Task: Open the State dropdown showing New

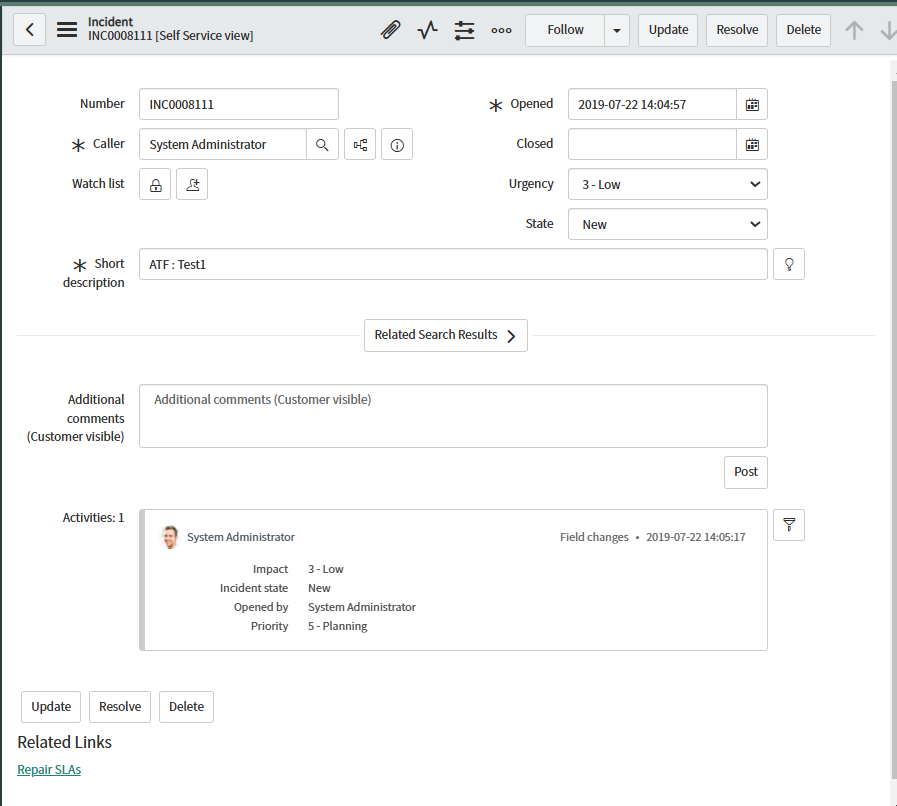Action: point(667,224)
